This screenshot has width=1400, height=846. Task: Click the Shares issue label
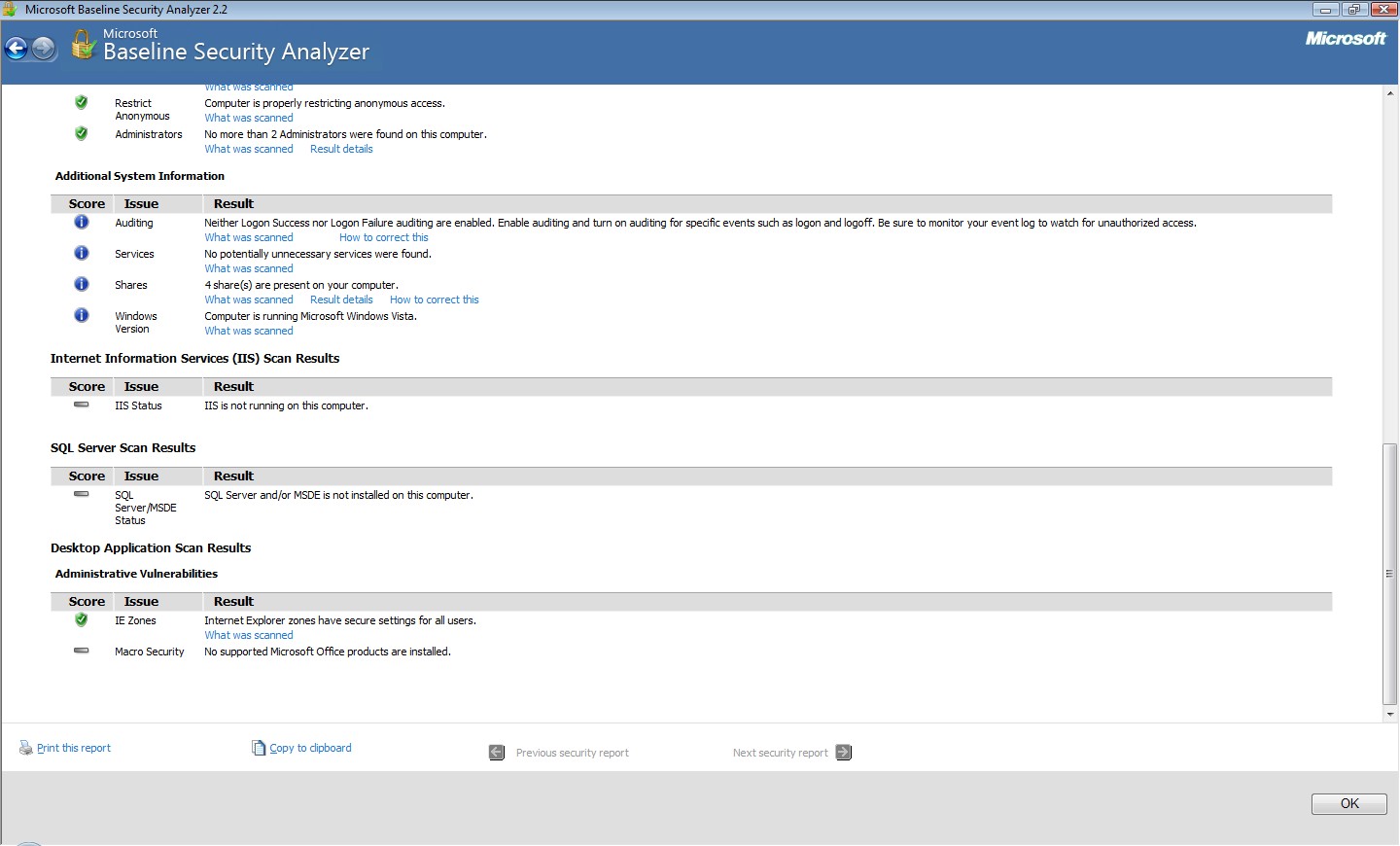pyautogui.click(x=131, y=285)
